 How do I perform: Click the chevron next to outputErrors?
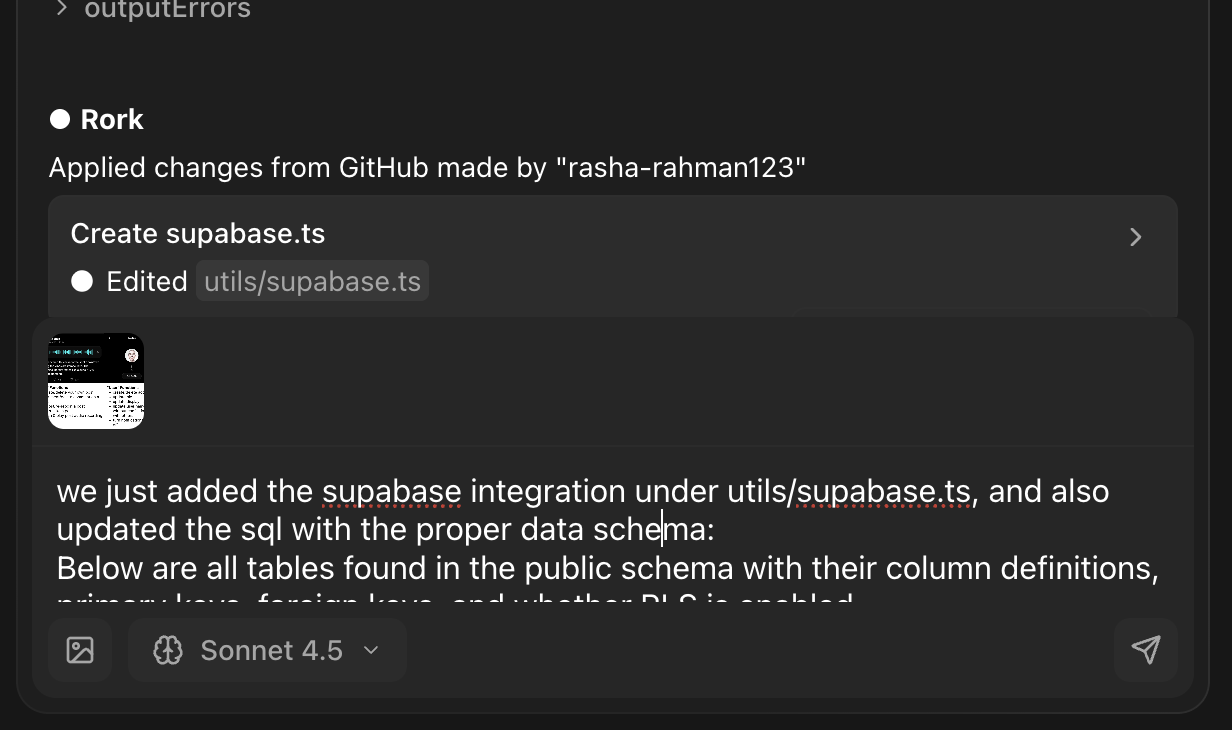(61, 8)
